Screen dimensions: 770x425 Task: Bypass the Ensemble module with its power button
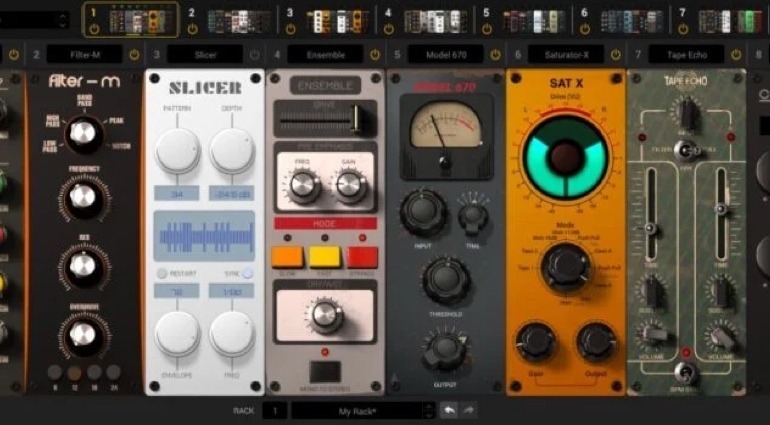pyautogui.click(x=375, y=55)
